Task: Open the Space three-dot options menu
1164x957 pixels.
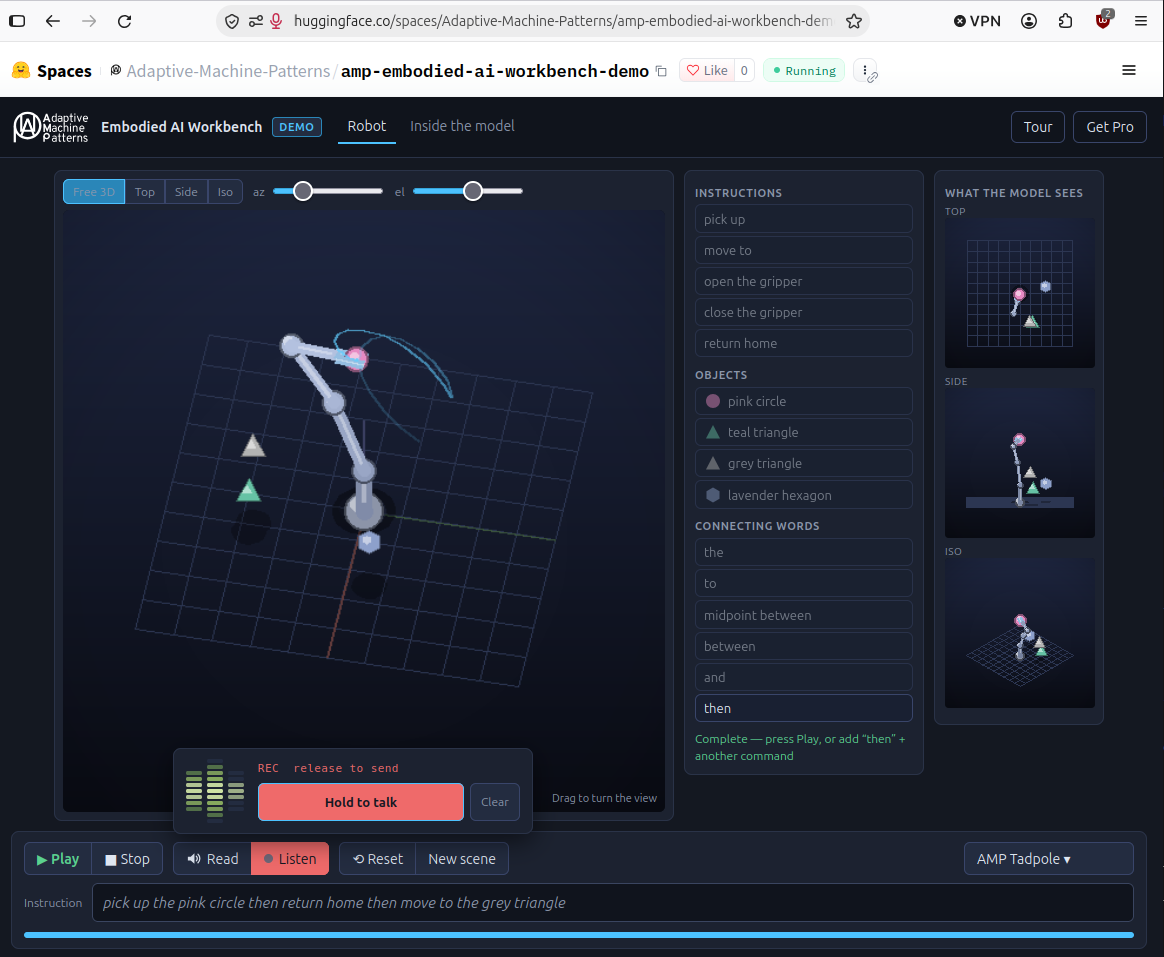Action: 866,71
